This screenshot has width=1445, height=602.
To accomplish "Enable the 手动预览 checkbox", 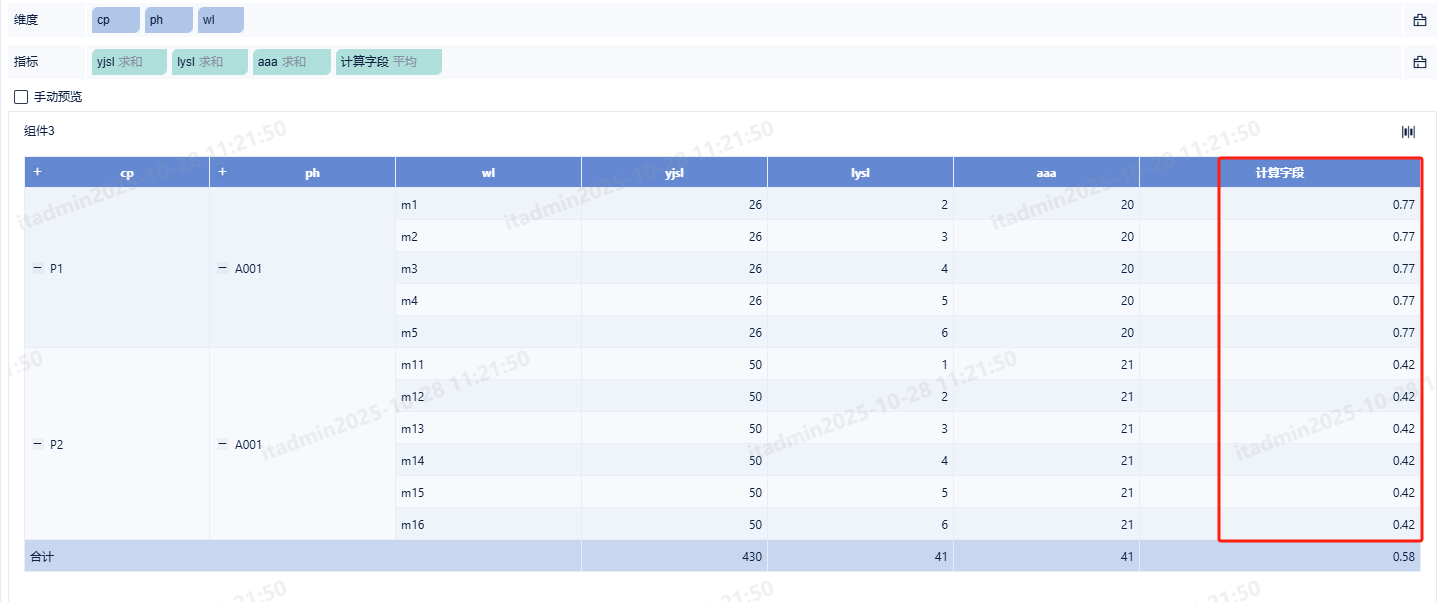I will click(21, 97).
